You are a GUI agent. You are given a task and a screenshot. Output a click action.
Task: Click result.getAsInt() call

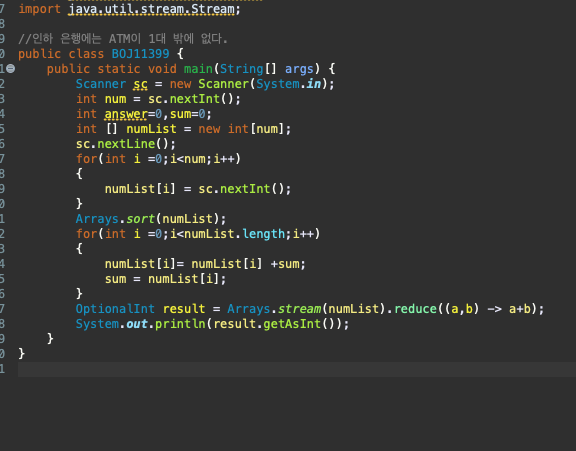coord(277,324)
